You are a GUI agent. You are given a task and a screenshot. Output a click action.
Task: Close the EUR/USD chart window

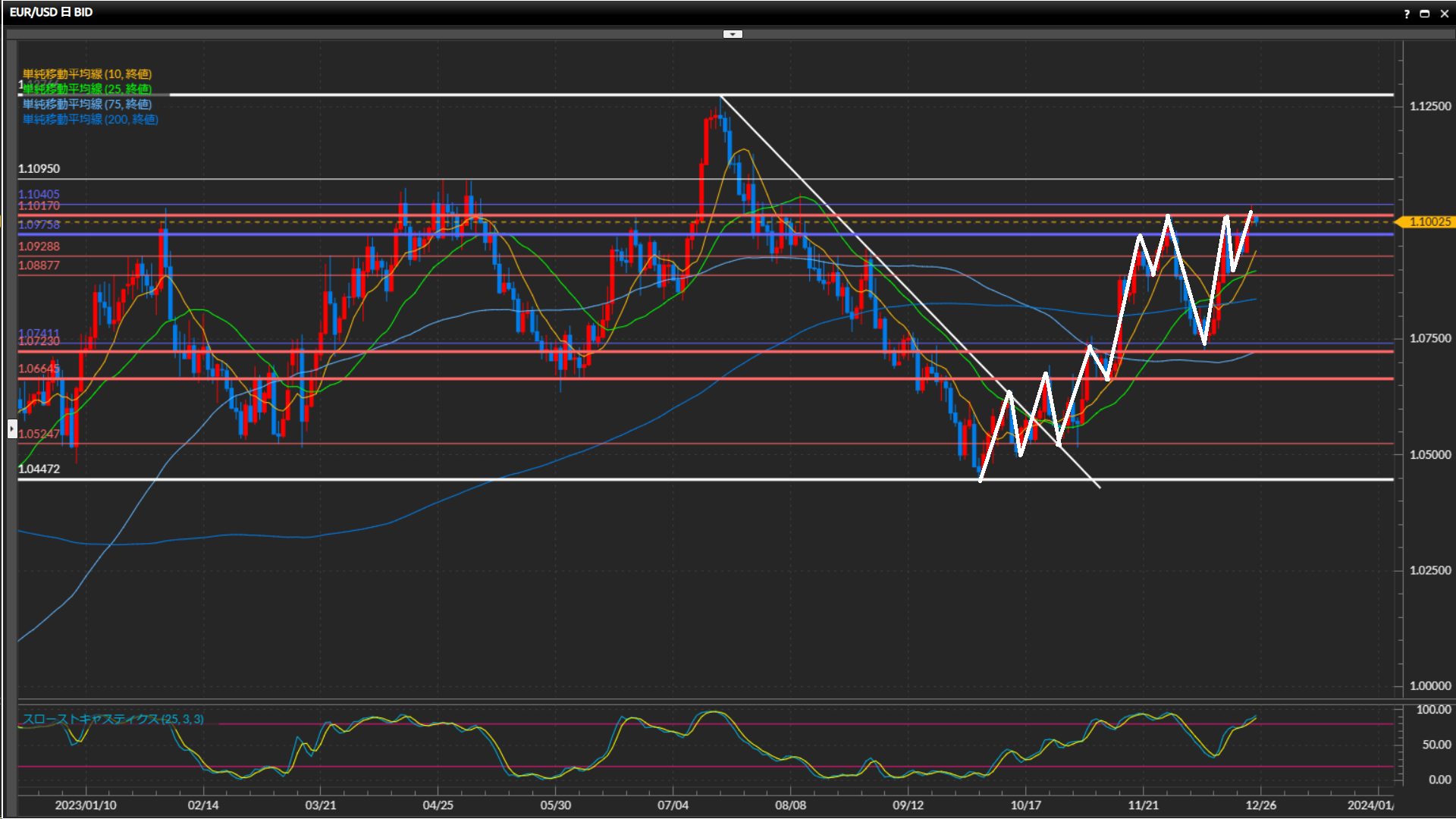(1444, 14)
